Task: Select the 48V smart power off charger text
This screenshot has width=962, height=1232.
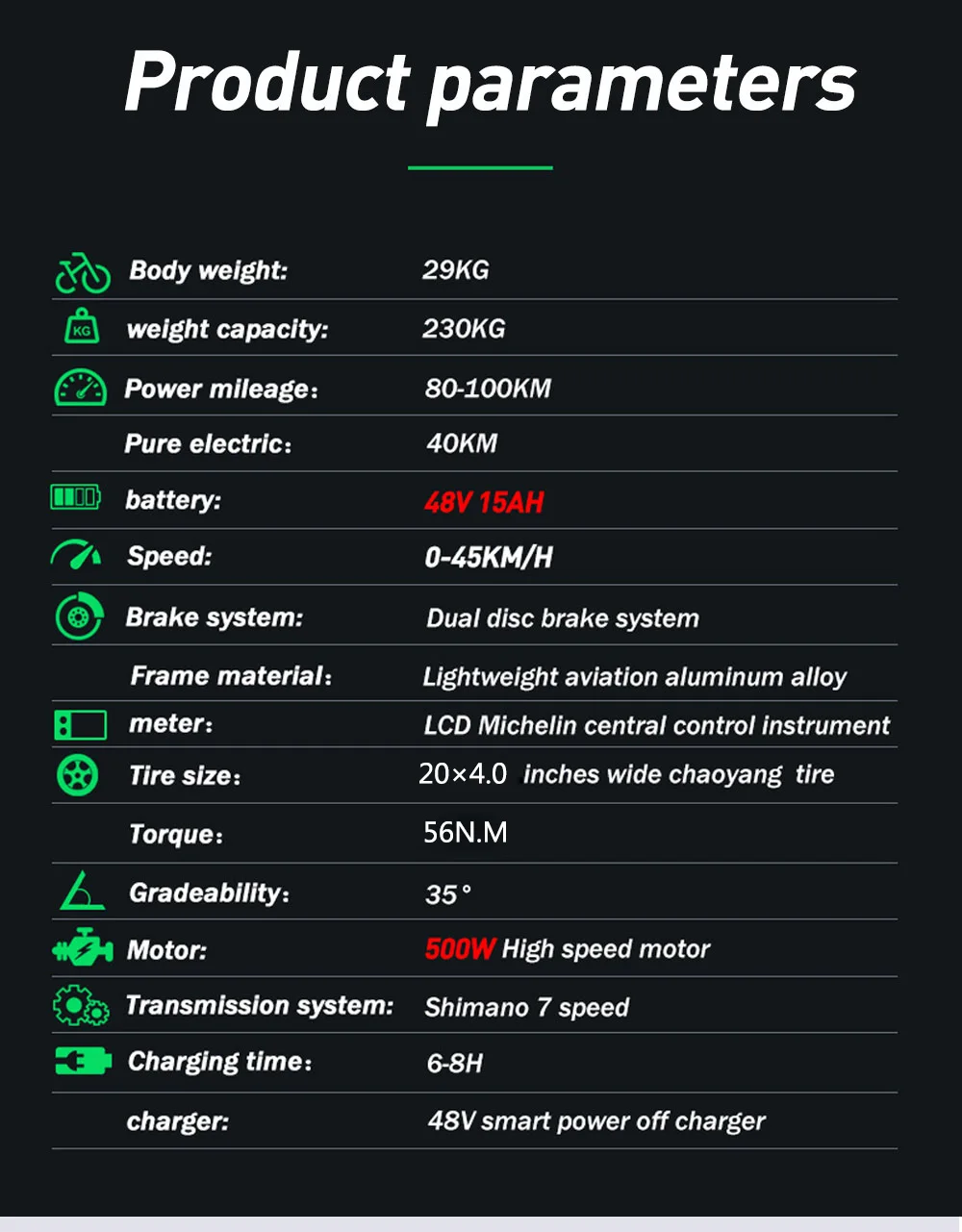Action: [x=596, y=1121]
